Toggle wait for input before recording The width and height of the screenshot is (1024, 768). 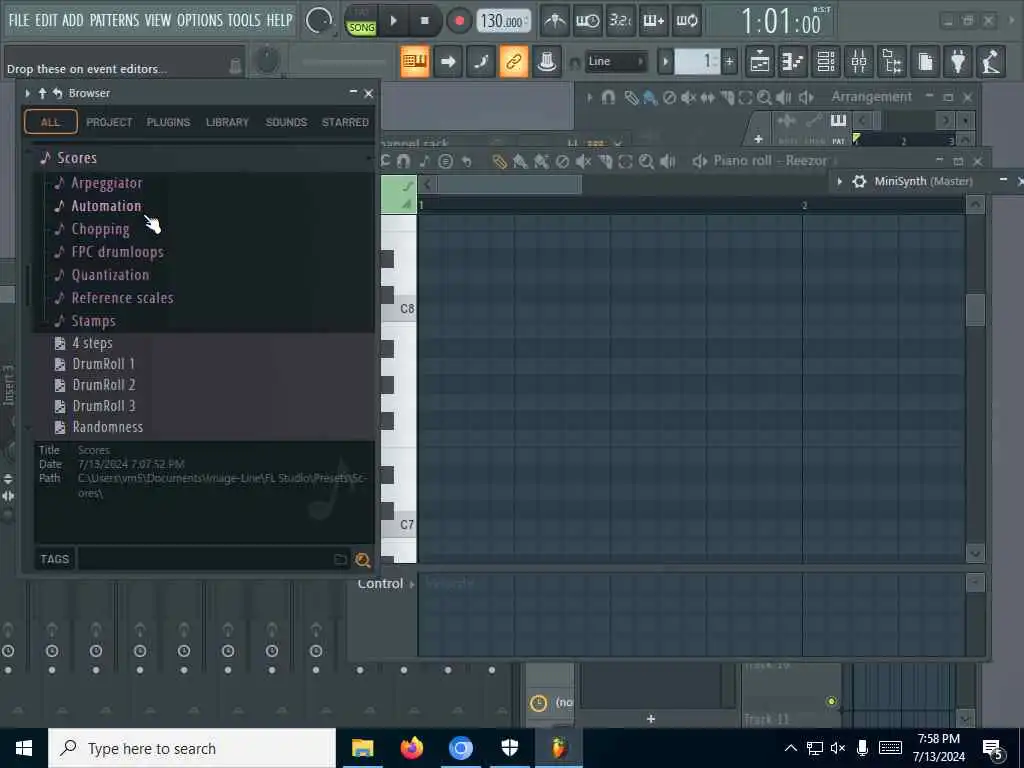(588, 21)
